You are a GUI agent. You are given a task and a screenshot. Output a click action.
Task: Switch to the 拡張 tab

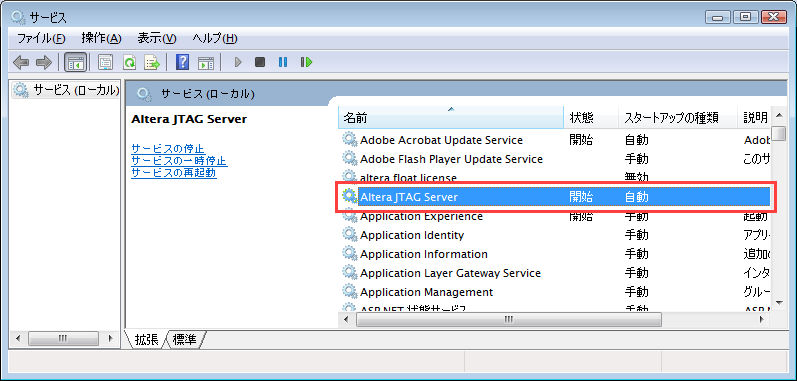pyautogui.click(x=146, y=340)
